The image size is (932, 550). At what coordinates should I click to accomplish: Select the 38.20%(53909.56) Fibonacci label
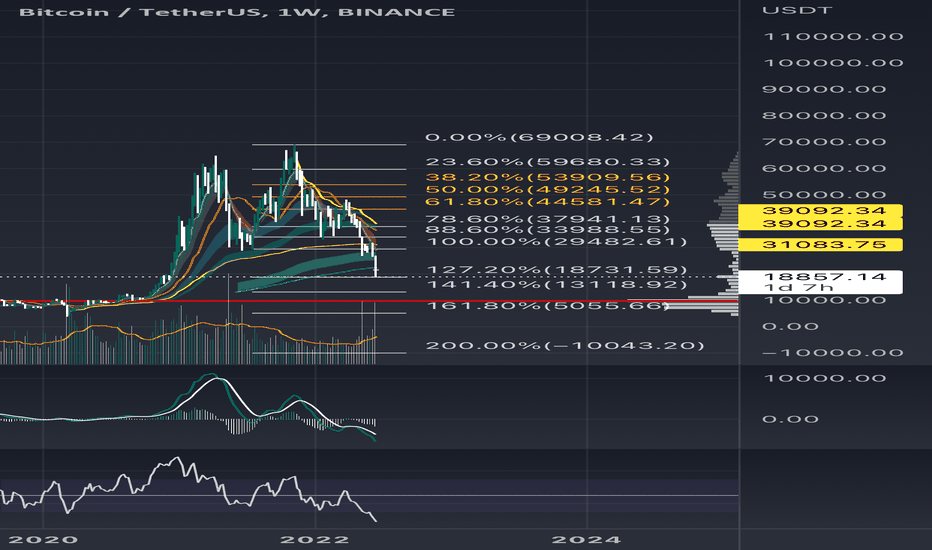[547, 177]
